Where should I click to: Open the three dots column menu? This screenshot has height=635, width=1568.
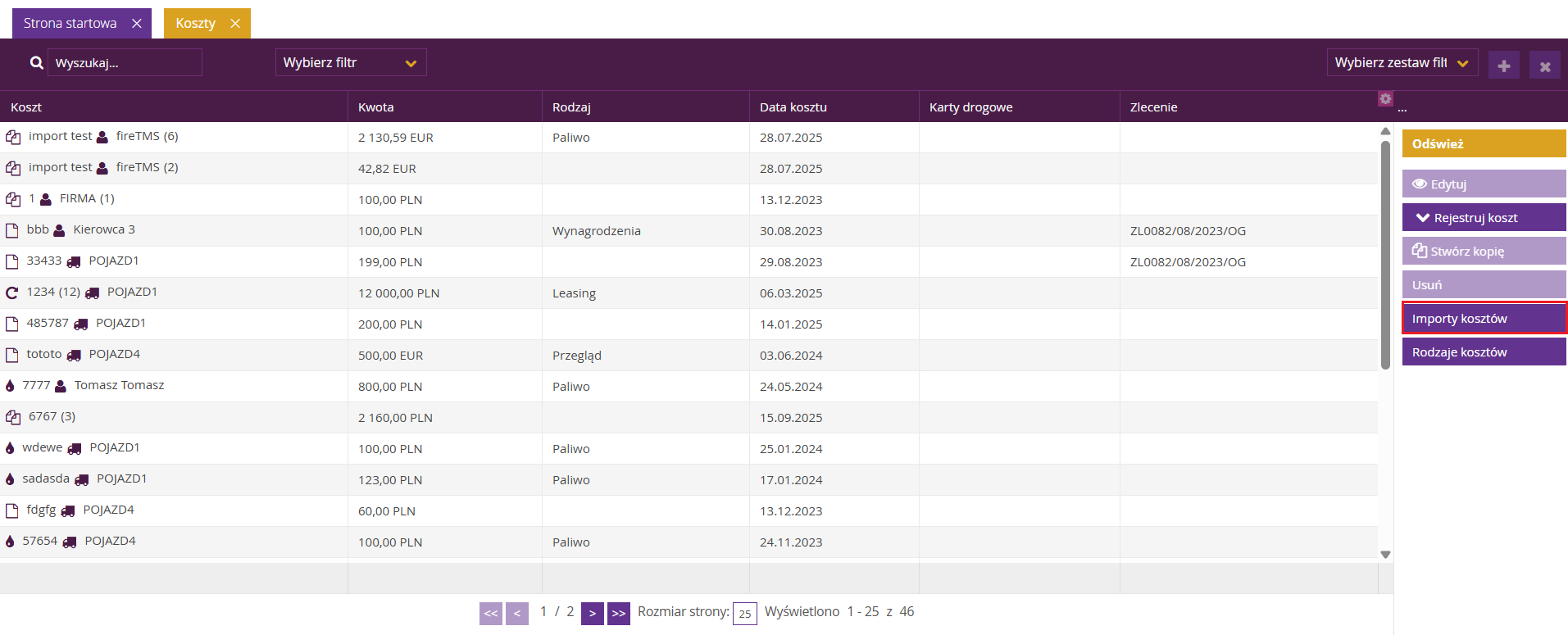[1402, 107]
